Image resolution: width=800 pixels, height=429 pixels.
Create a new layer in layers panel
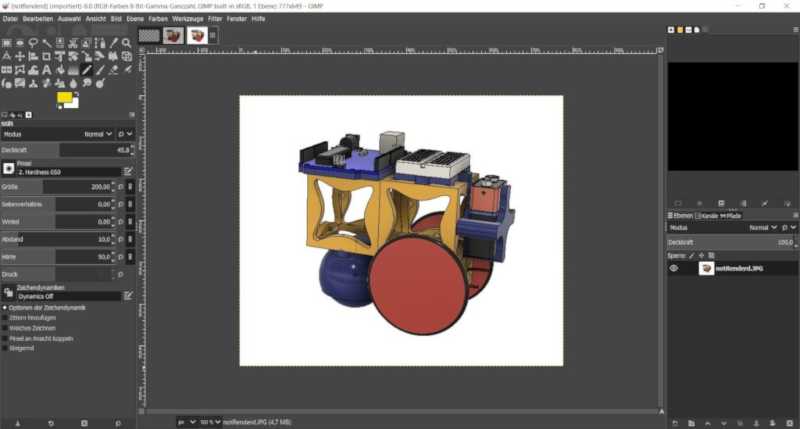point(675,423)
